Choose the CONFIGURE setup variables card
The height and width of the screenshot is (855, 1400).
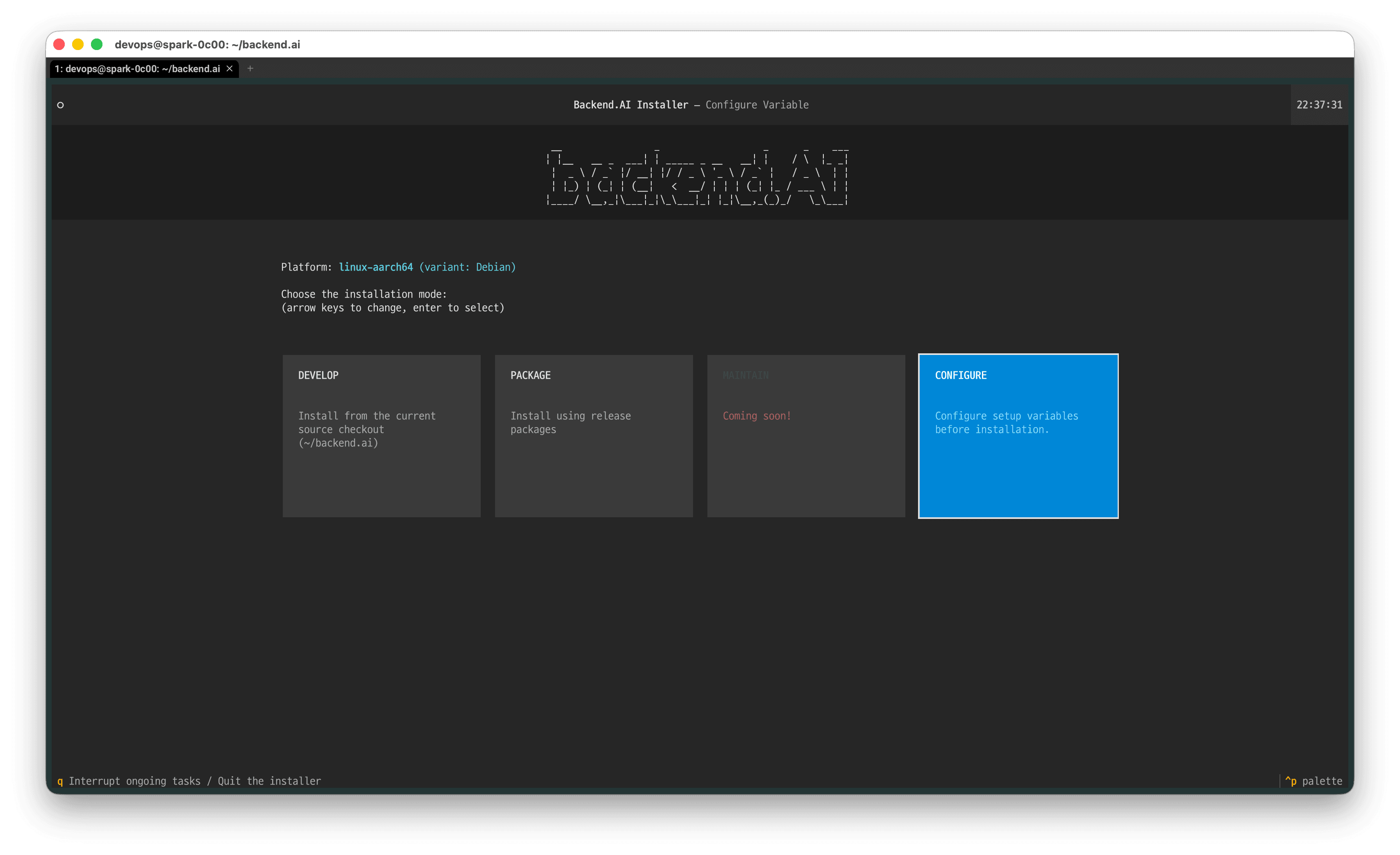point(1018,436)
